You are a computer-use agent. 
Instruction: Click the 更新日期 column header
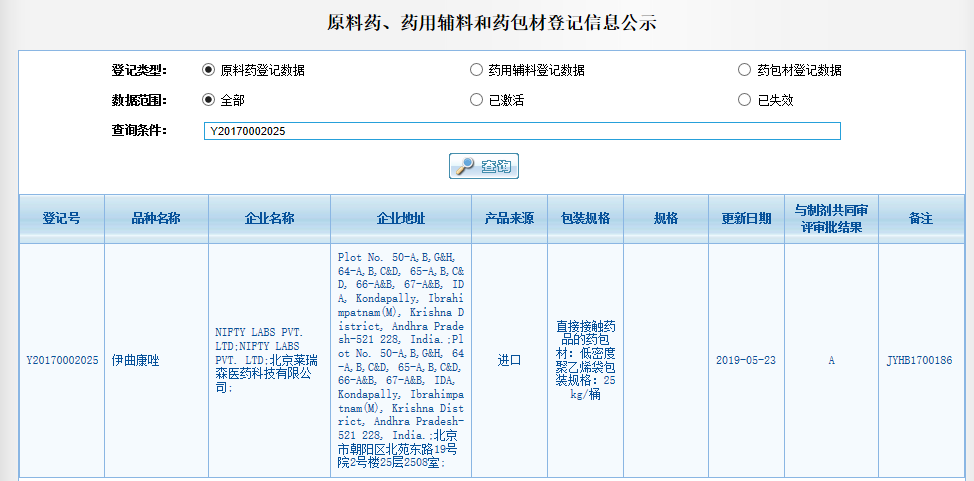(x=746, y=219)
